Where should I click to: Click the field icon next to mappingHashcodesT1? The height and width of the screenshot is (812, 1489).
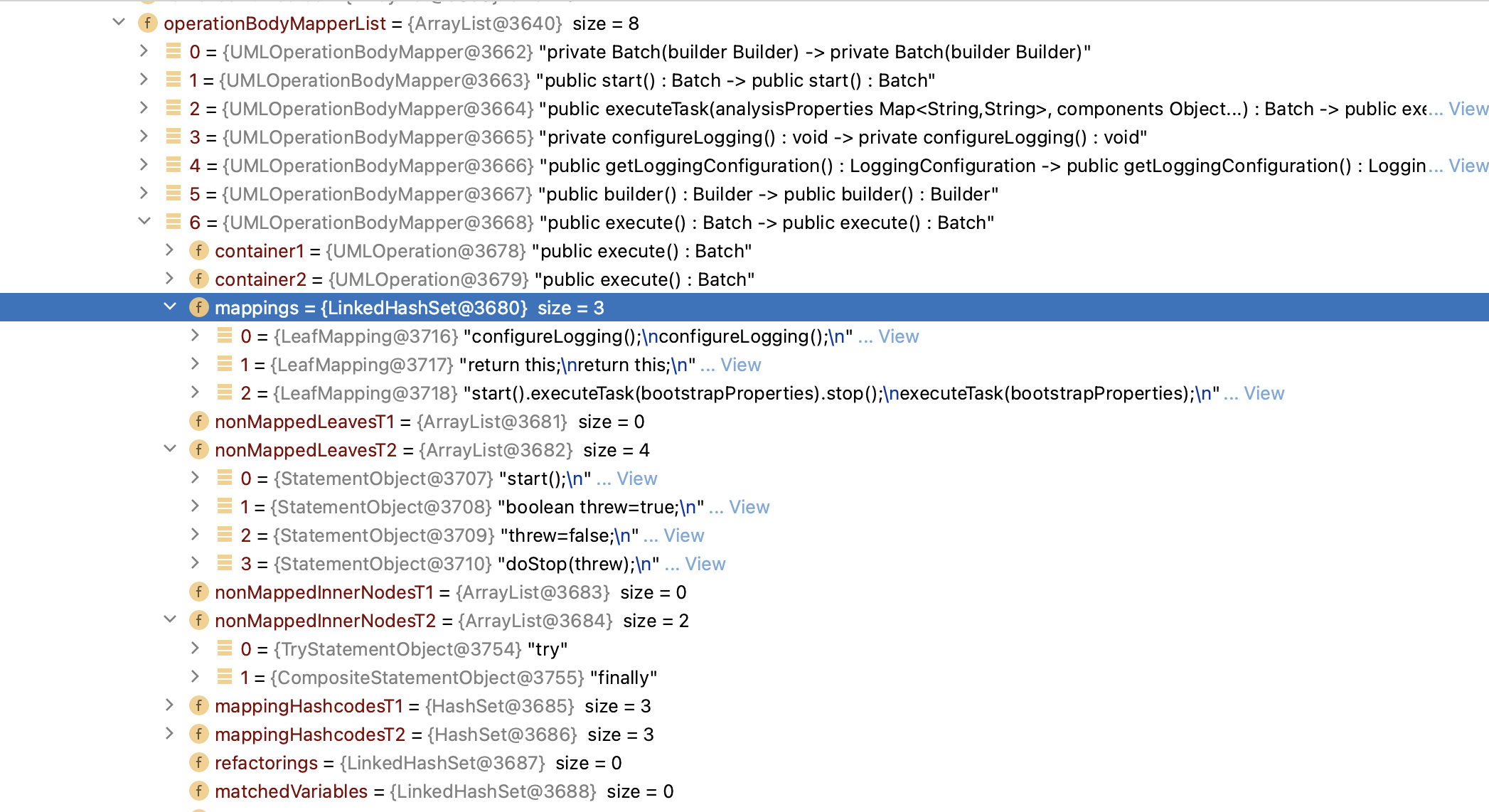tap(198, 705)
